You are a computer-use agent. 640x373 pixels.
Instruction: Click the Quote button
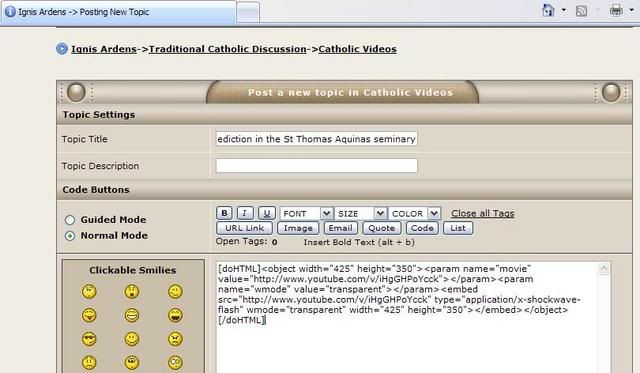point(382,228)
